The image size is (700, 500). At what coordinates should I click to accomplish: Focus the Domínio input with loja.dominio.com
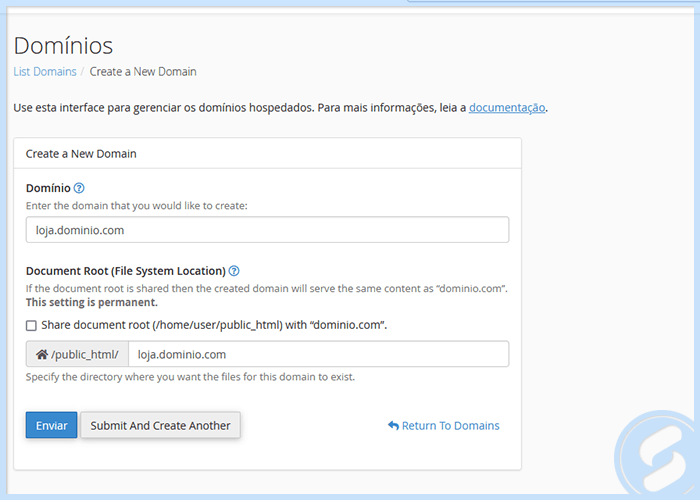point(267,230)
